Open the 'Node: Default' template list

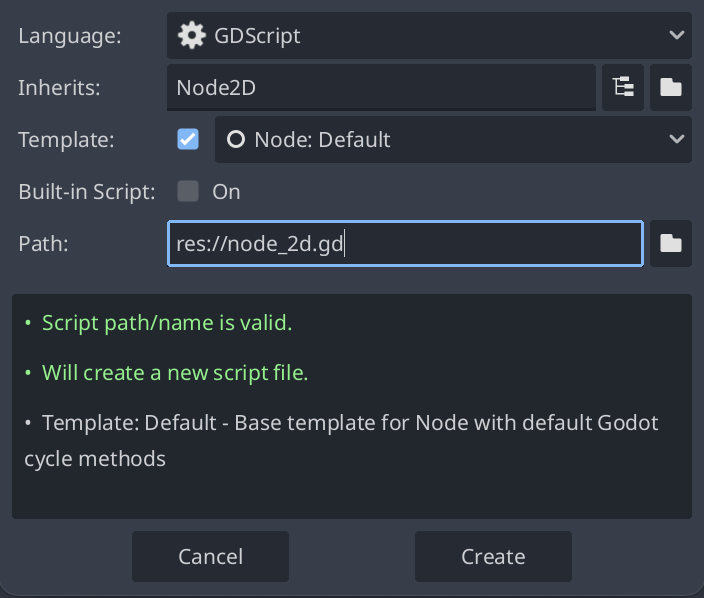coord(453,139)
